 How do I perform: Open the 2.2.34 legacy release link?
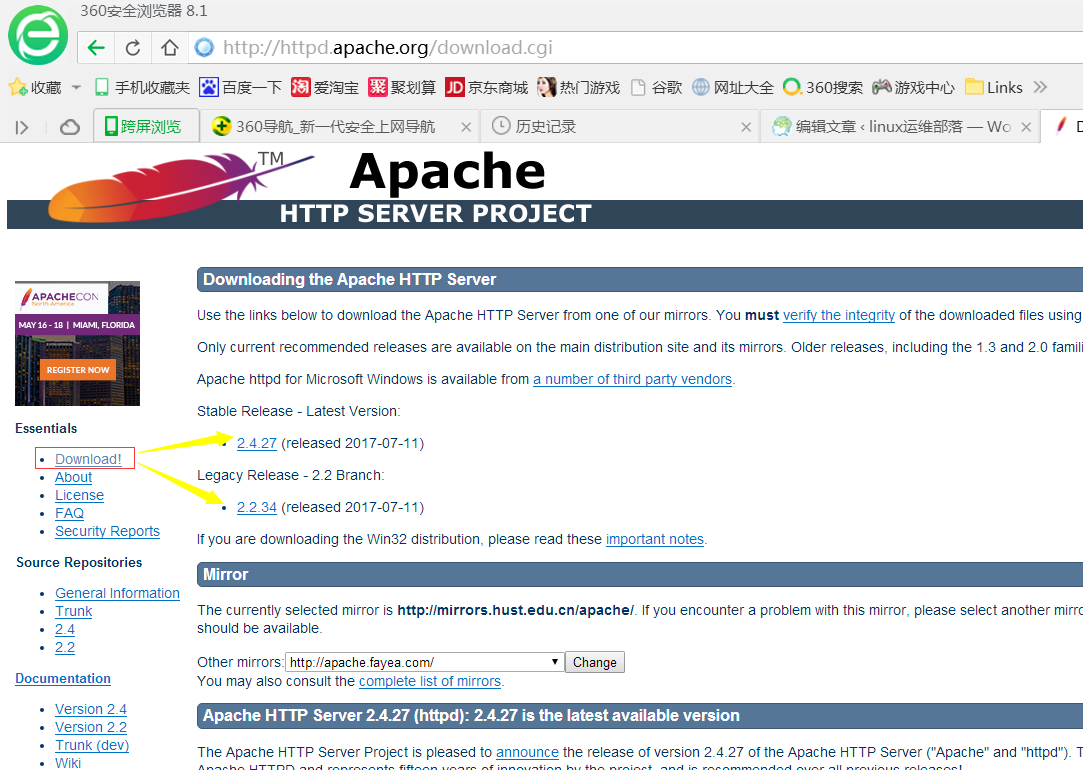coord(256,508)
